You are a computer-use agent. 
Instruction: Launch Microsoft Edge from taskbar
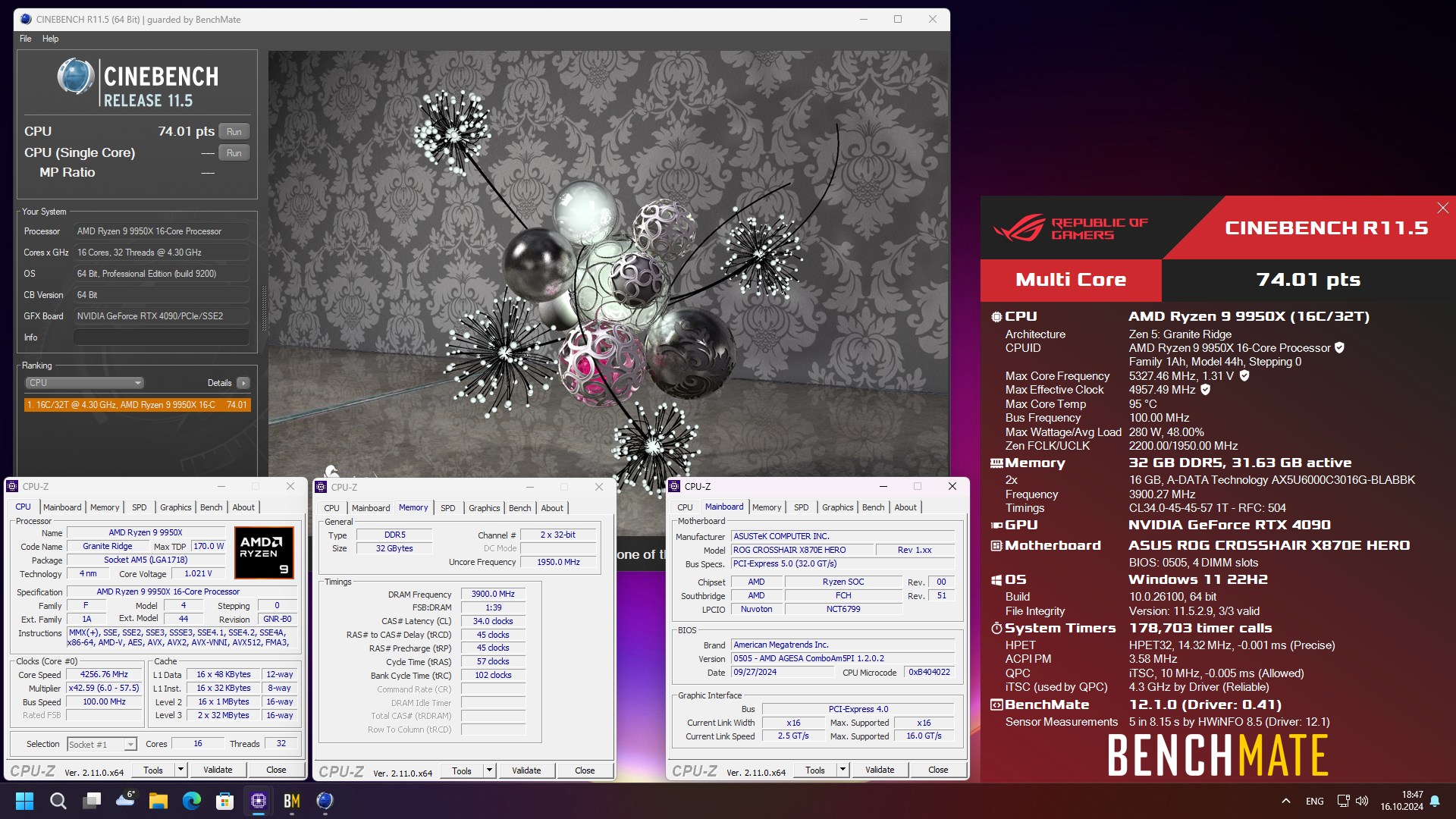(191, 801)
